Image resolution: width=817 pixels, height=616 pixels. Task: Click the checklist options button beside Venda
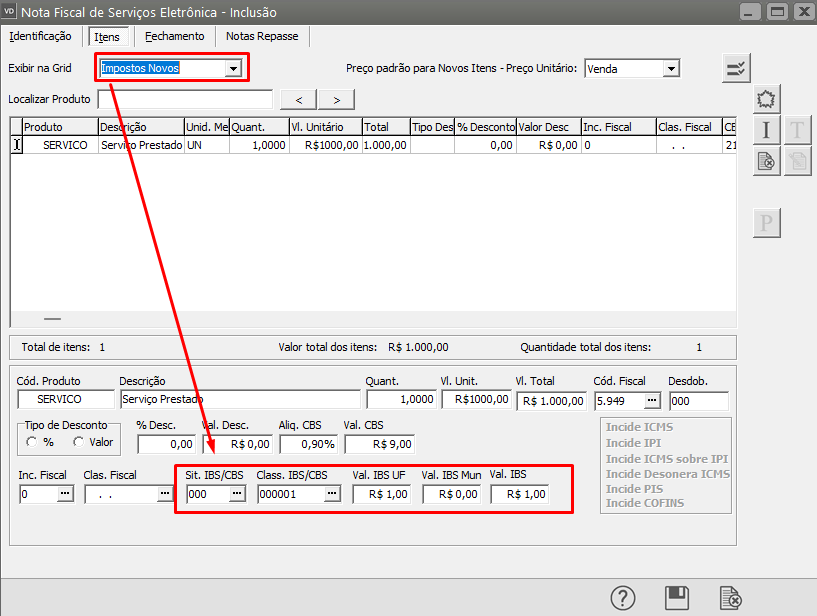click(736, 68)
